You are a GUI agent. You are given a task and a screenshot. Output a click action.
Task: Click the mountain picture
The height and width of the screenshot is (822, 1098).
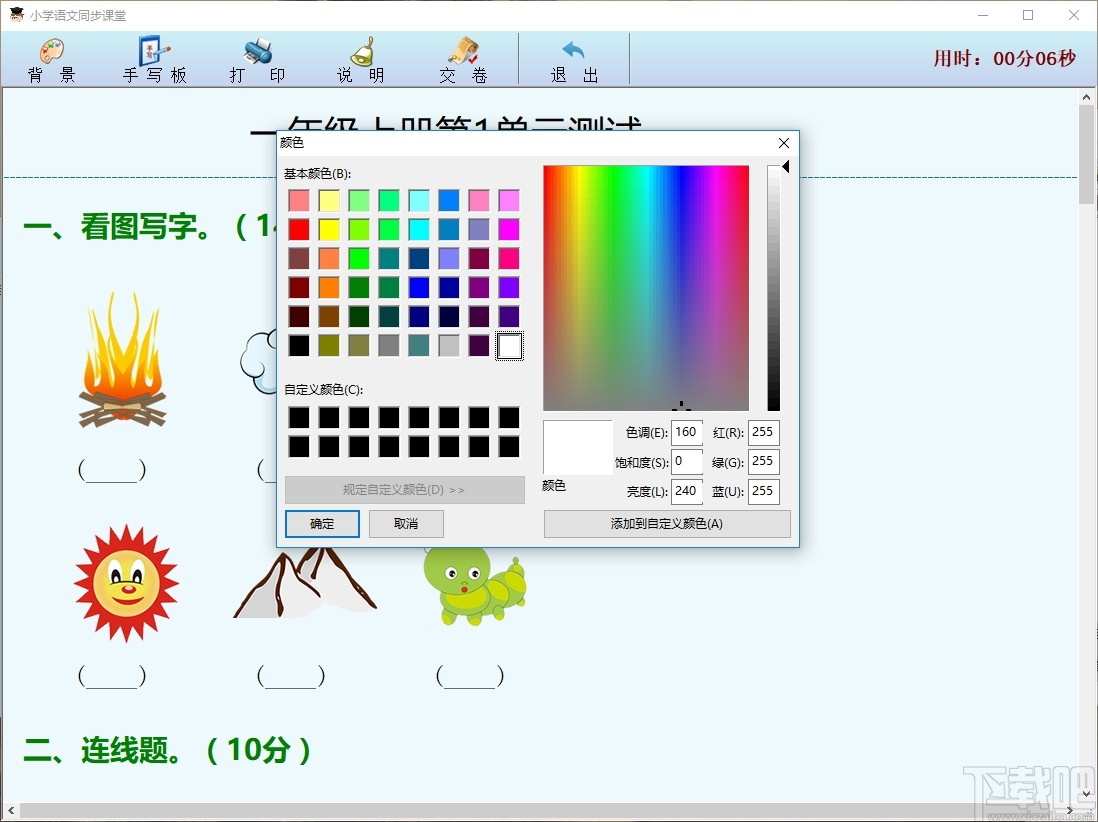coord(305,583)
